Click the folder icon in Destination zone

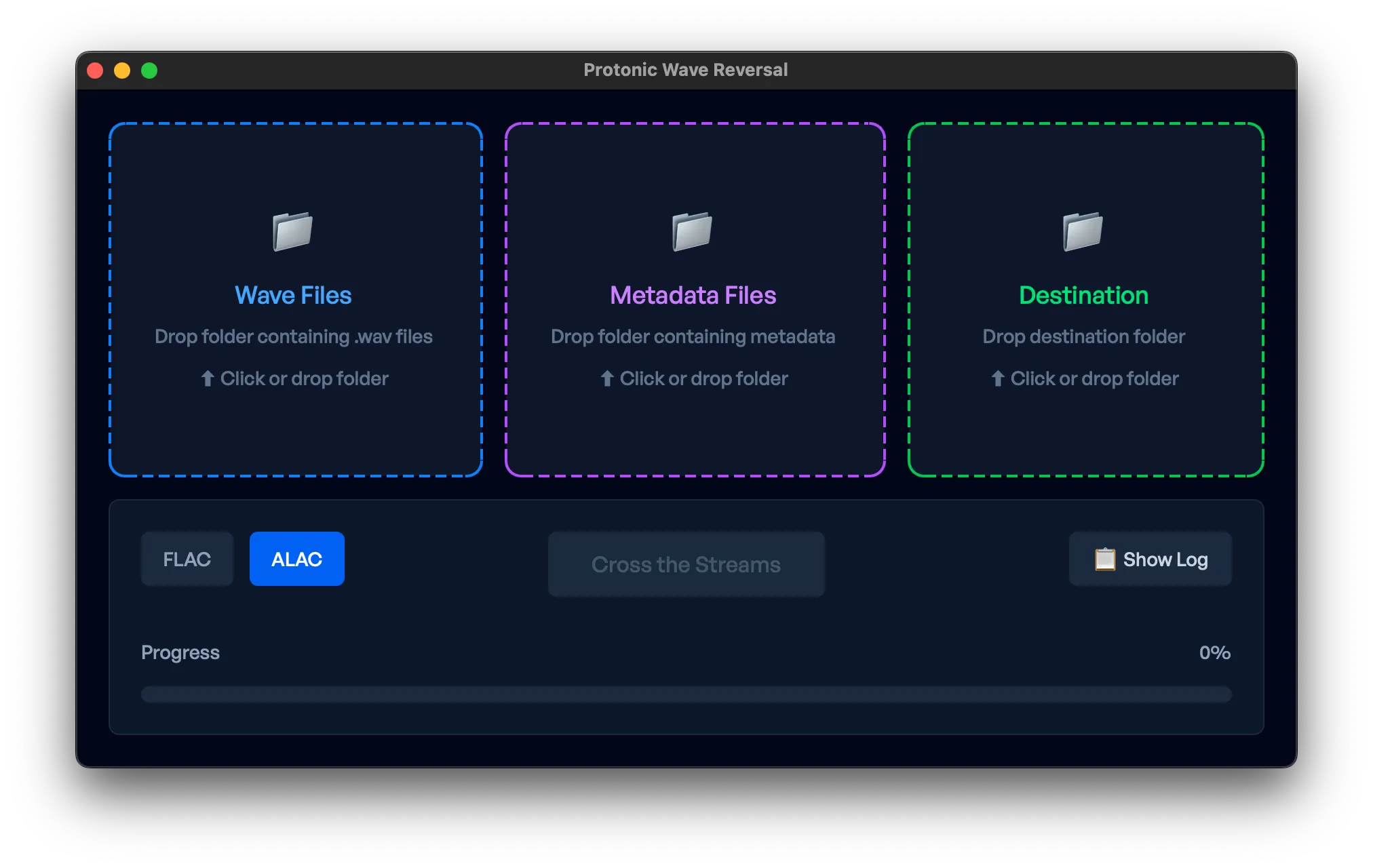(x=1083, y=231)
